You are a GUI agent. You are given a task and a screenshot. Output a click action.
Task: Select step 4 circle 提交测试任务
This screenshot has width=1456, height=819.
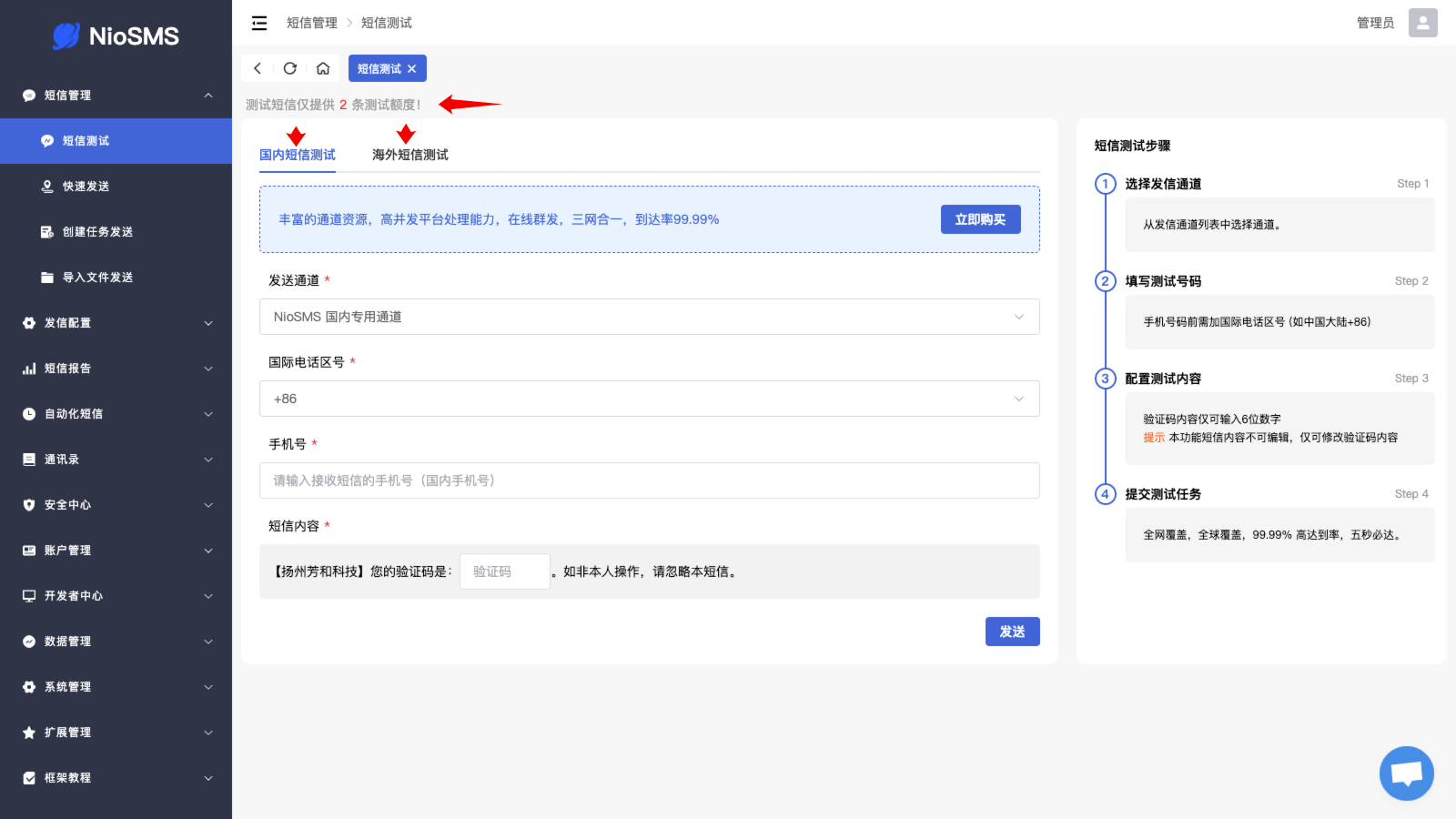[1106, 494]
